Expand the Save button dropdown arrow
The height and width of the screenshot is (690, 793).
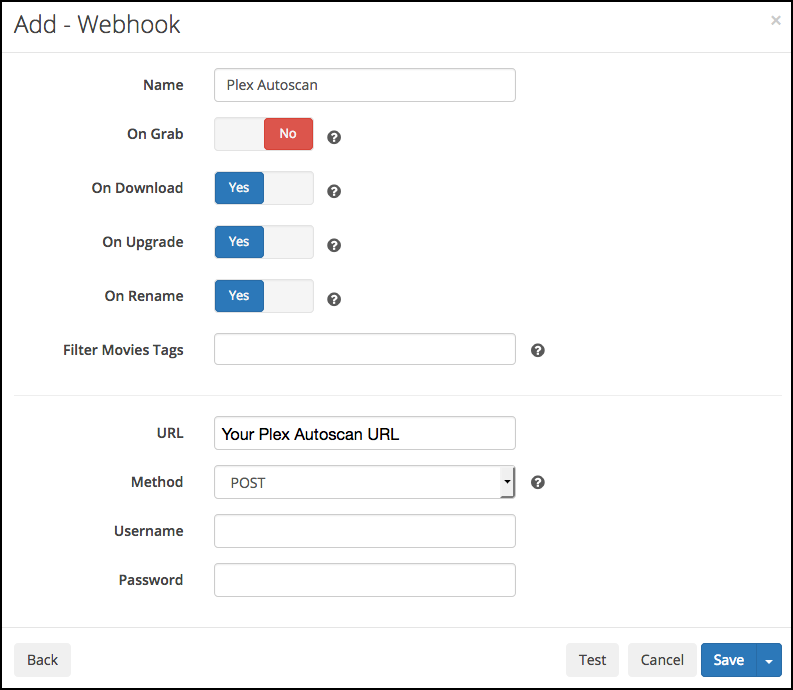(769, 660)
